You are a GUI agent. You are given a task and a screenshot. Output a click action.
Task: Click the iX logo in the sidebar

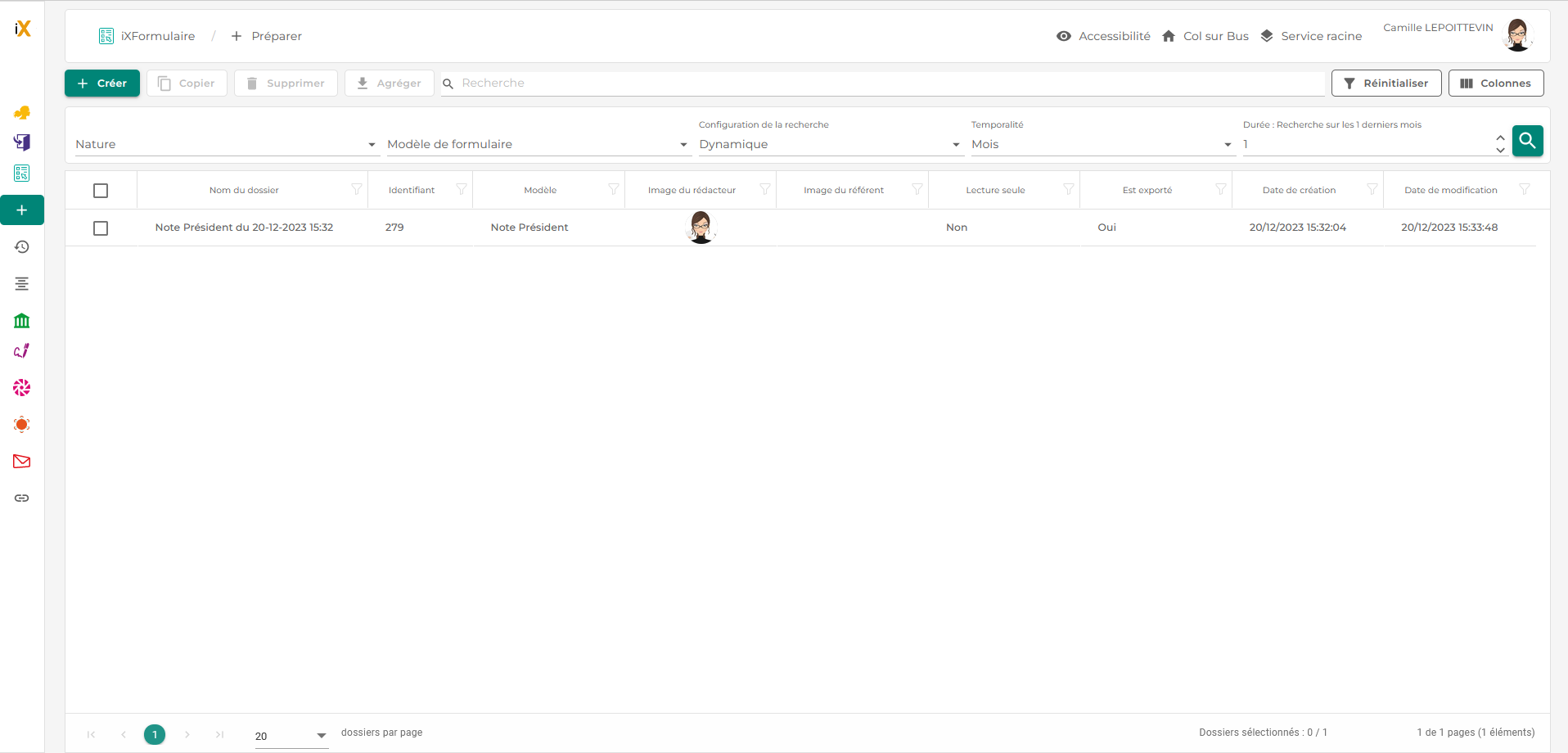pos(22,29)
